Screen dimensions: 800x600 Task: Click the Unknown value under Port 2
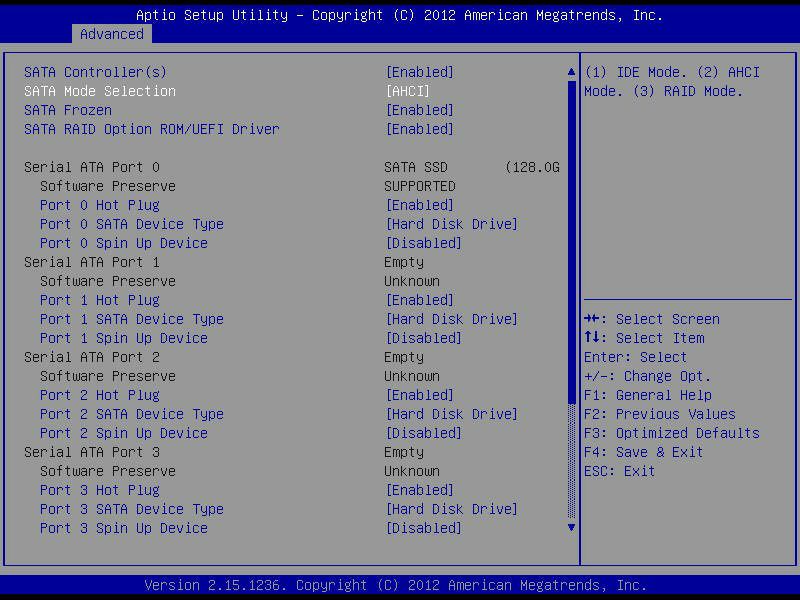click(x=412, y=376)
